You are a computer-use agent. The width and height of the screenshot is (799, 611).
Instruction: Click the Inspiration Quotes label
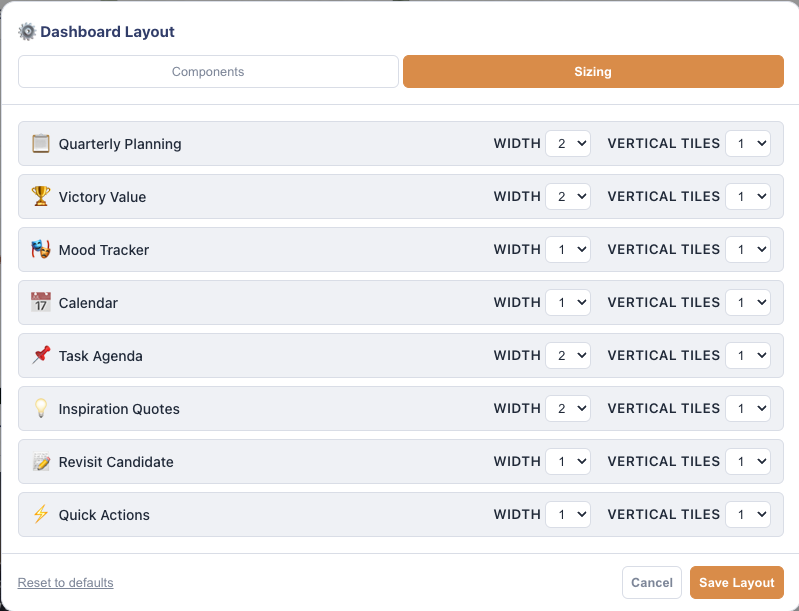click(119, 409)
